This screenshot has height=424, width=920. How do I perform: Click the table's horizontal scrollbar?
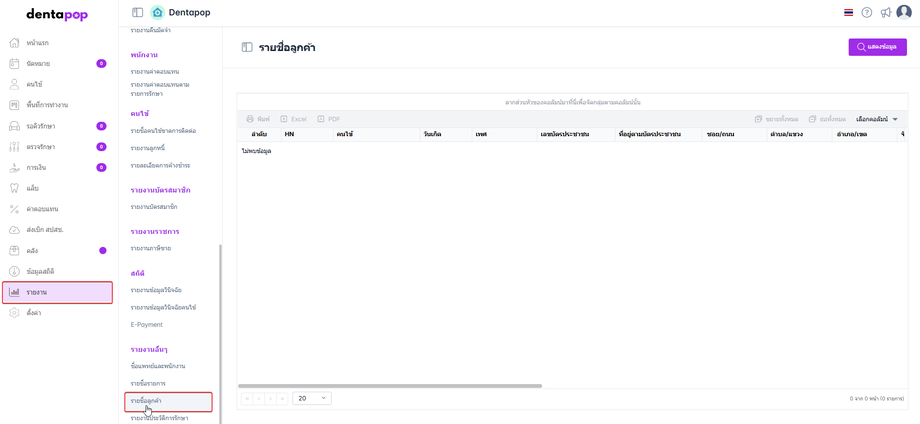(390, 386)
